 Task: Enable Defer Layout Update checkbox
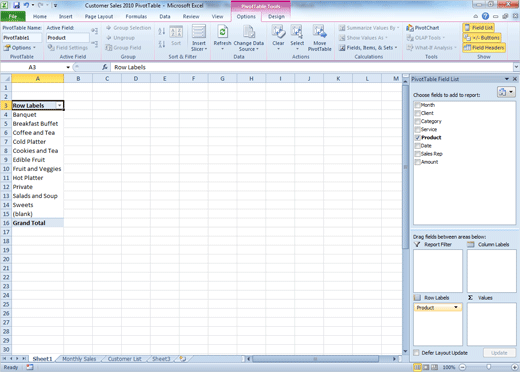point(416,353)
